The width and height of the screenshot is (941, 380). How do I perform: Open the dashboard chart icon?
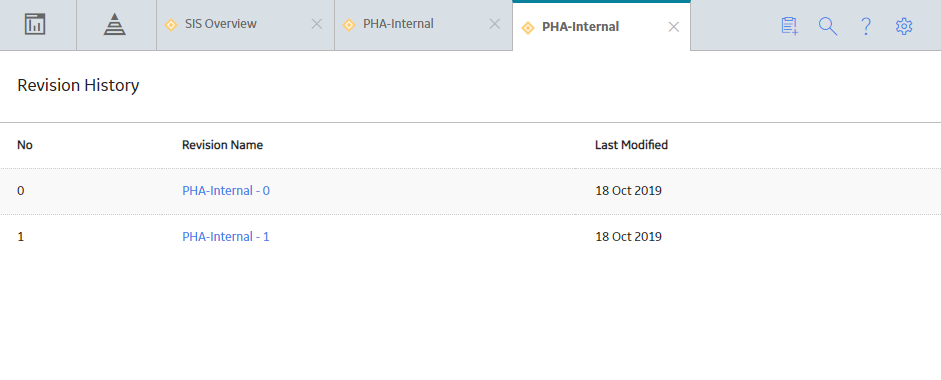tap(35, 25)
